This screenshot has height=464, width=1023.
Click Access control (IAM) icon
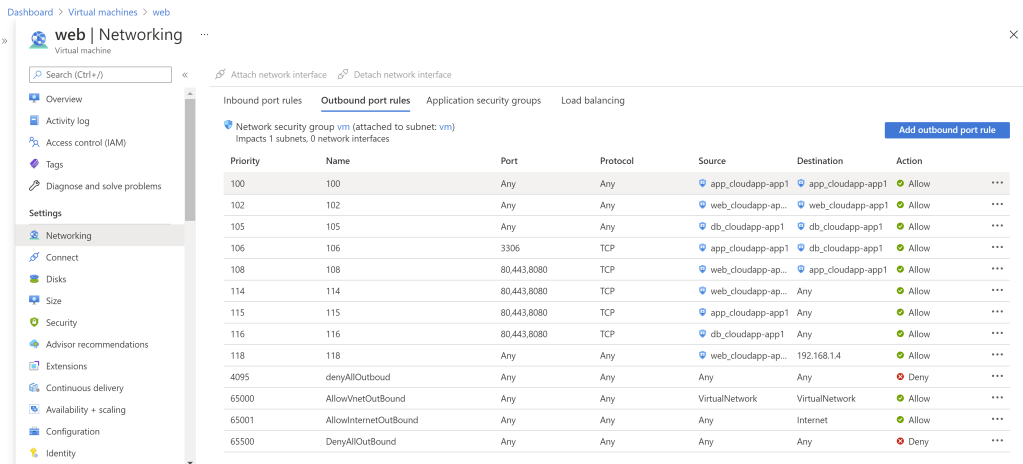pos(34,143)
